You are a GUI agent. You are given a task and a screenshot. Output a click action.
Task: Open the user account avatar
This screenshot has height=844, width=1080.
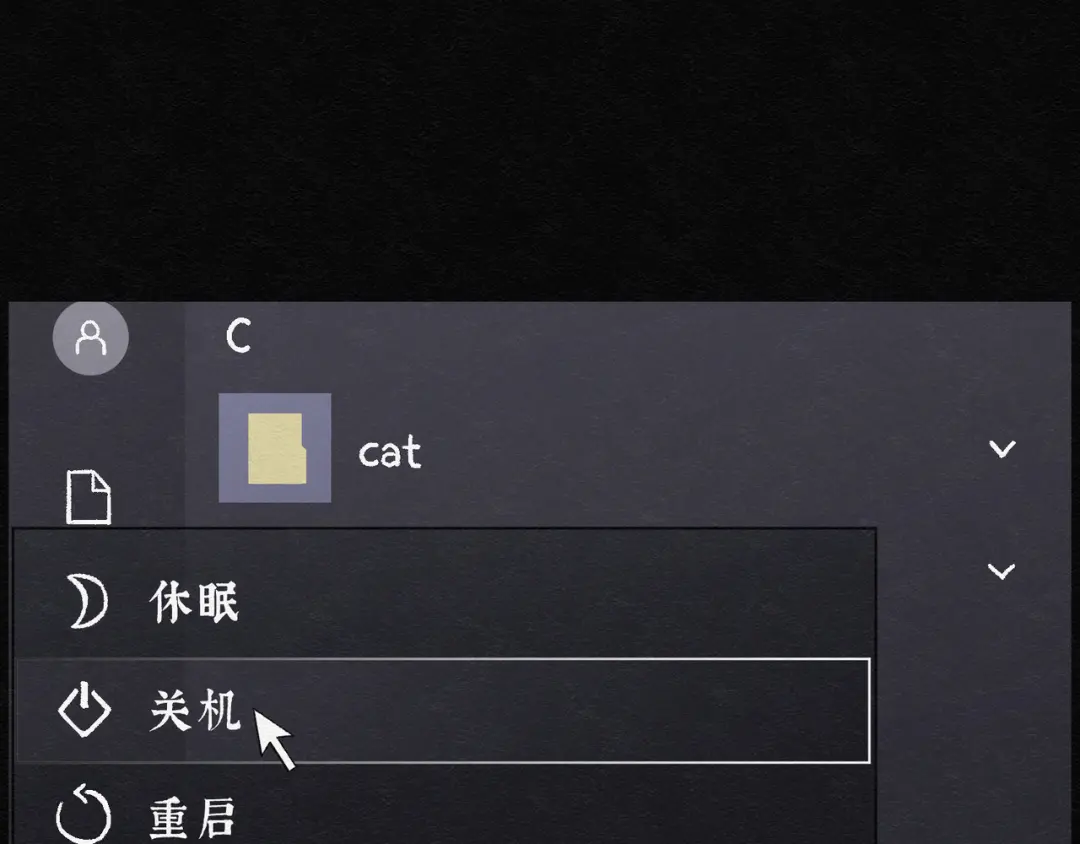(x=90, y=338)
